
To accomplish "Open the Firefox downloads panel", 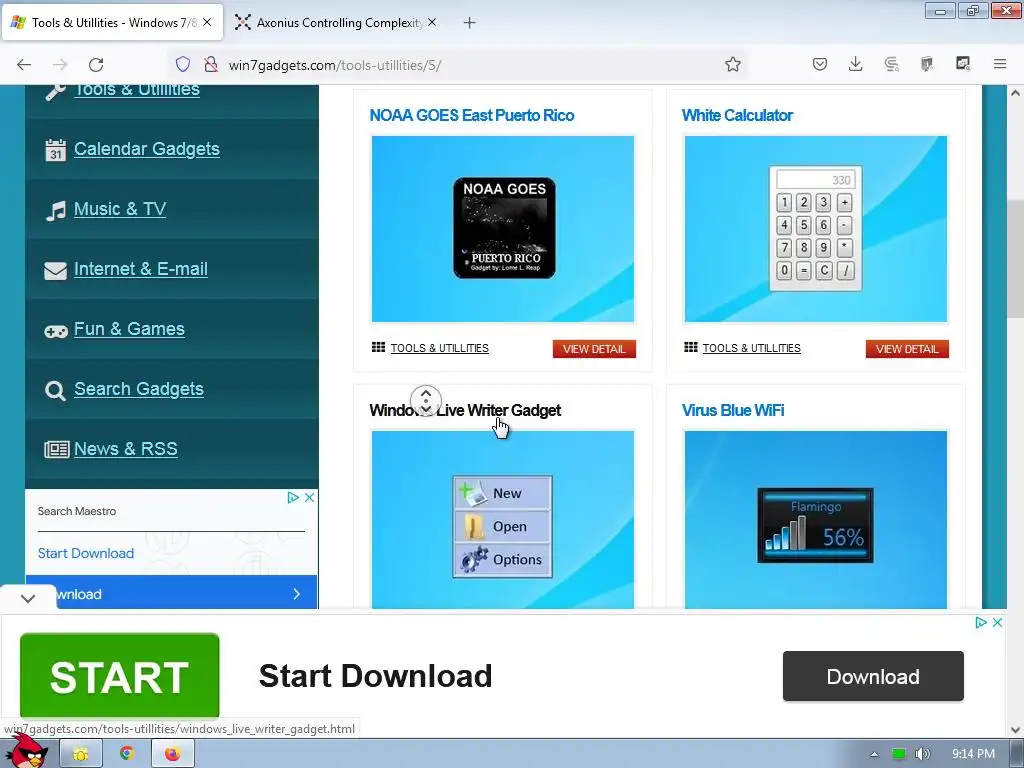I will [856, 64].
